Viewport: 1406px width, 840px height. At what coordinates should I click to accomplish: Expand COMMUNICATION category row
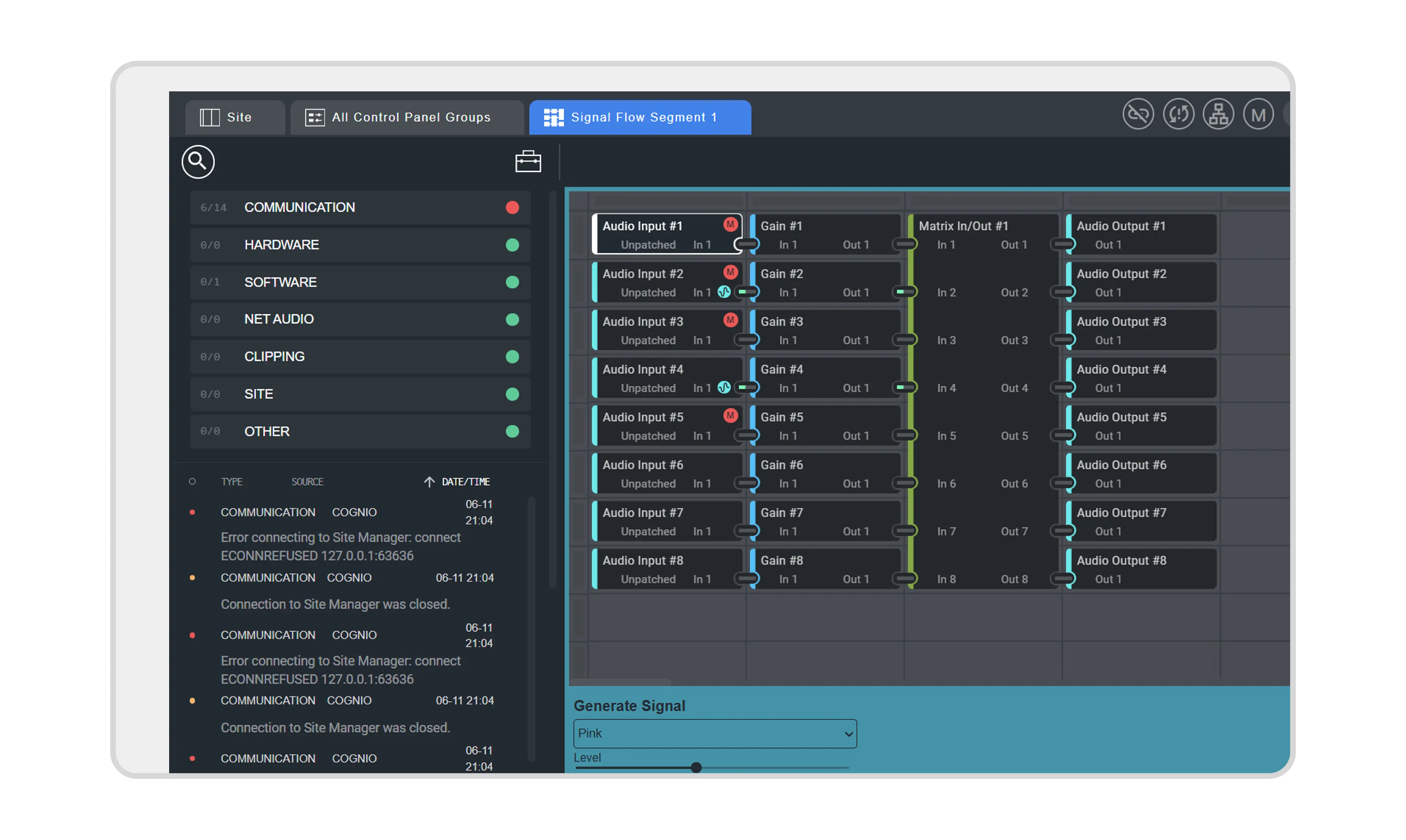pyautogui.click(x=360, y=207)
